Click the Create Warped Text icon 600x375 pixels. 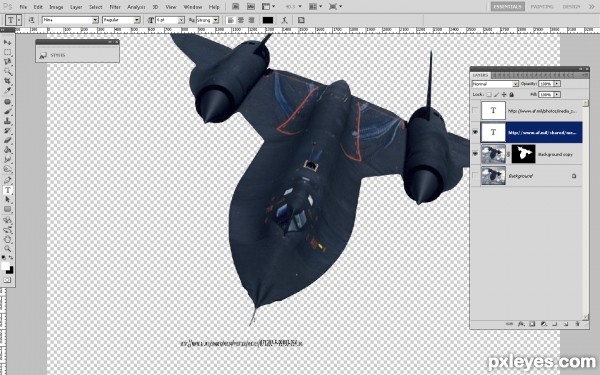point(284,20)
